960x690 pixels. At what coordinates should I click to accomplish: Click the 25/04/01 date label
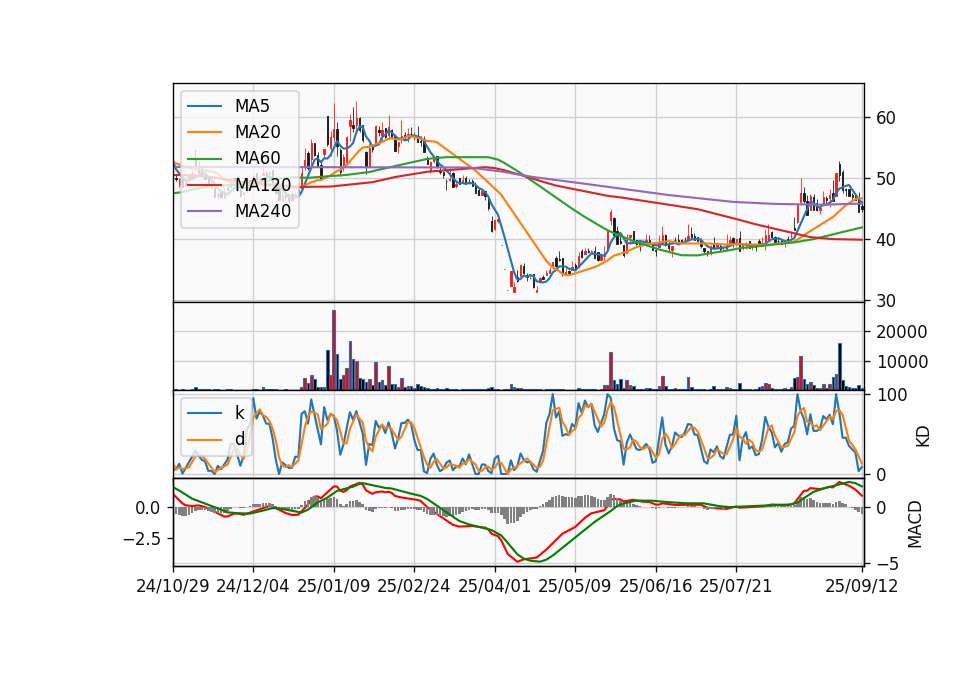(x=495, y=586)
